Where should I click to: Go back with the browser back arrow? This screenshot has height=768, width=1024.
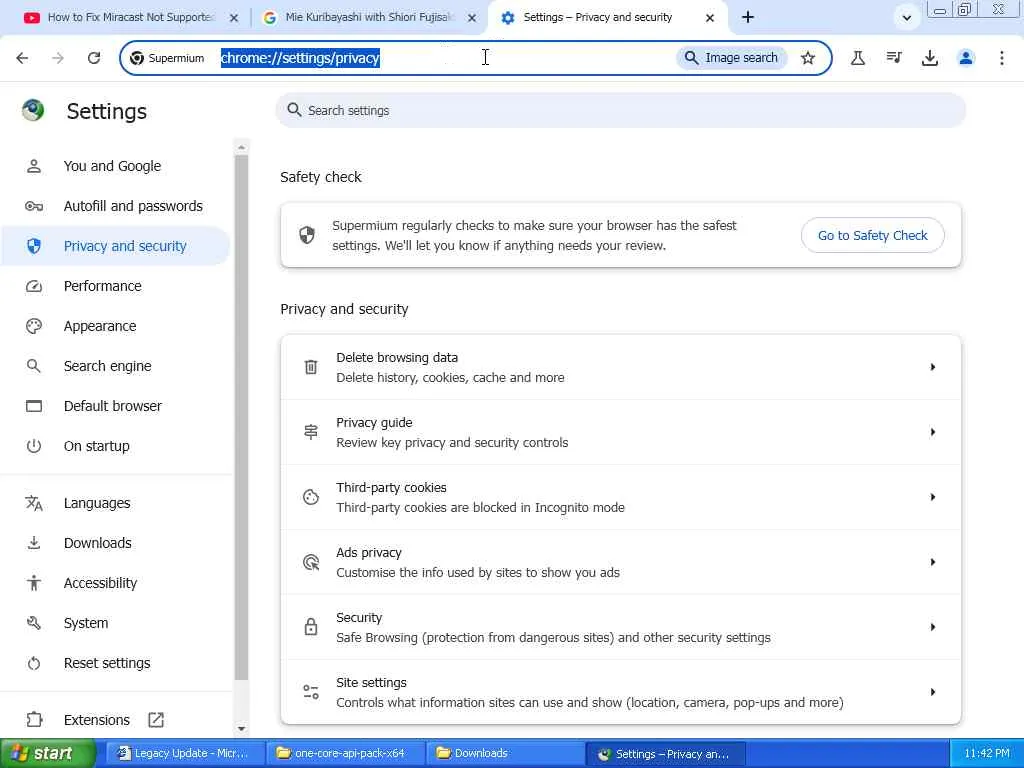click(x=22, y=58)
